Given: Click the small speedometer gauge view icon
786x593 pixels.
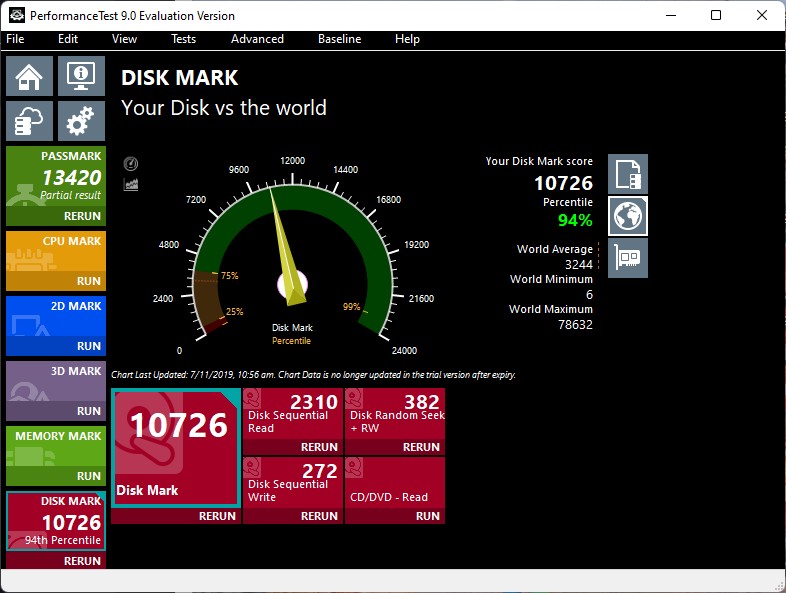Looking at the screenshot, I should click(131, 163).
